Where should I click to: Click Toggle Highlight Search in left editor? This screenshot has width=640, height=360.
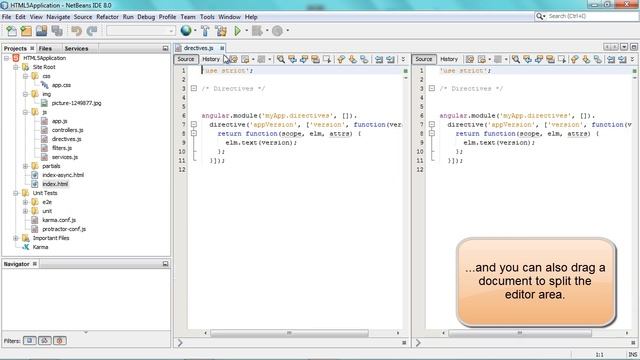[315, 60]
